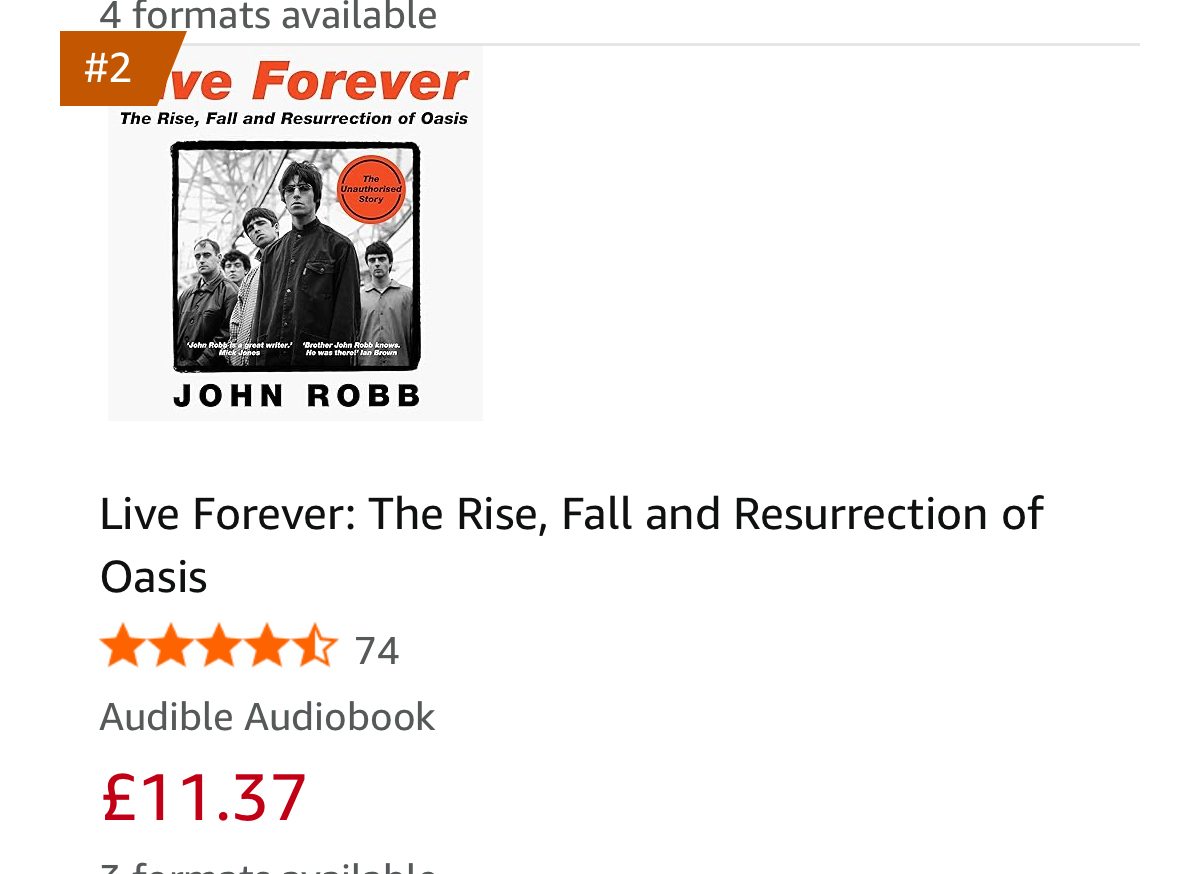Open the 3 formats available link

click(x=268, y=866)
